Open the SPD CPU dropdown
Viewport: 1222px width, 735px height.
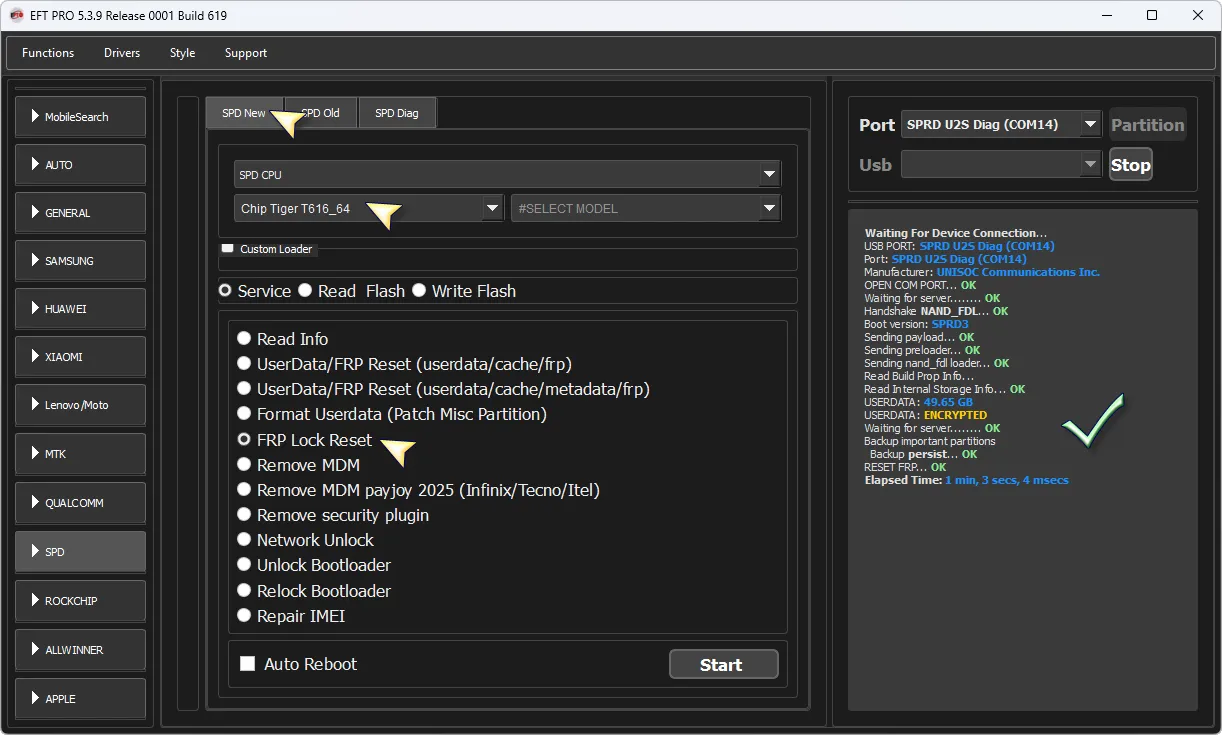click(x=769, y=175)
